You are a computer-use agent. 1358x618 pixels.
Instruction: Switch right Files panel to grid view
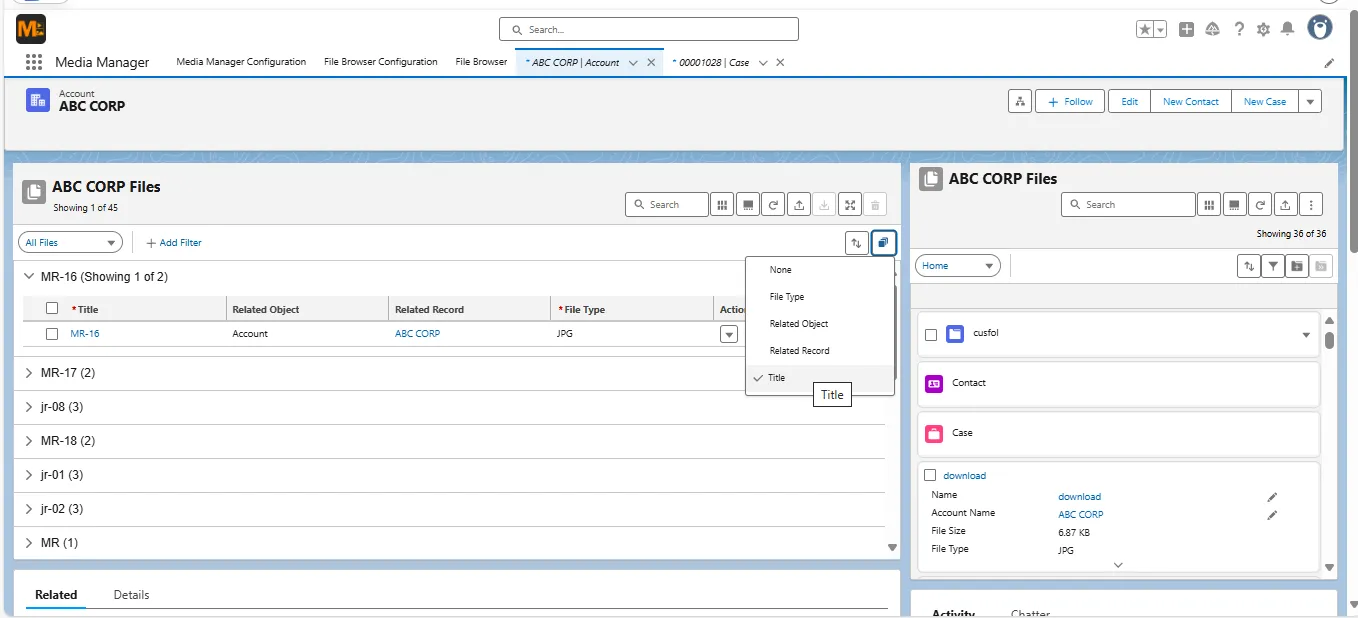(x=1210, y=205)
